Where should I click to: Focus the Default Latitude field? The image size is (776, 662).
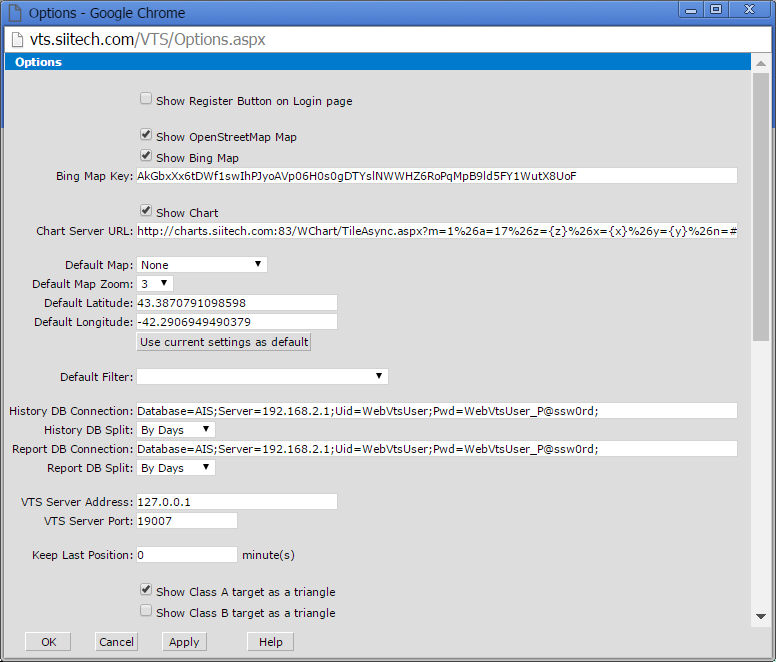tap(237, 303)
